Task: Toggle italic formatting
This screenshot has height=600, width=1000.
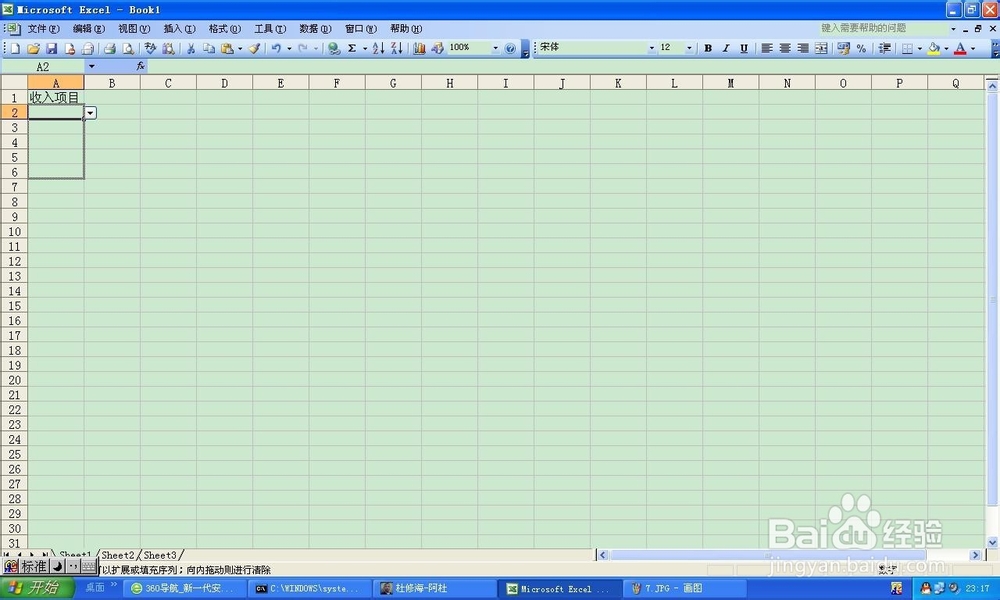Action: tap(726, 48)
